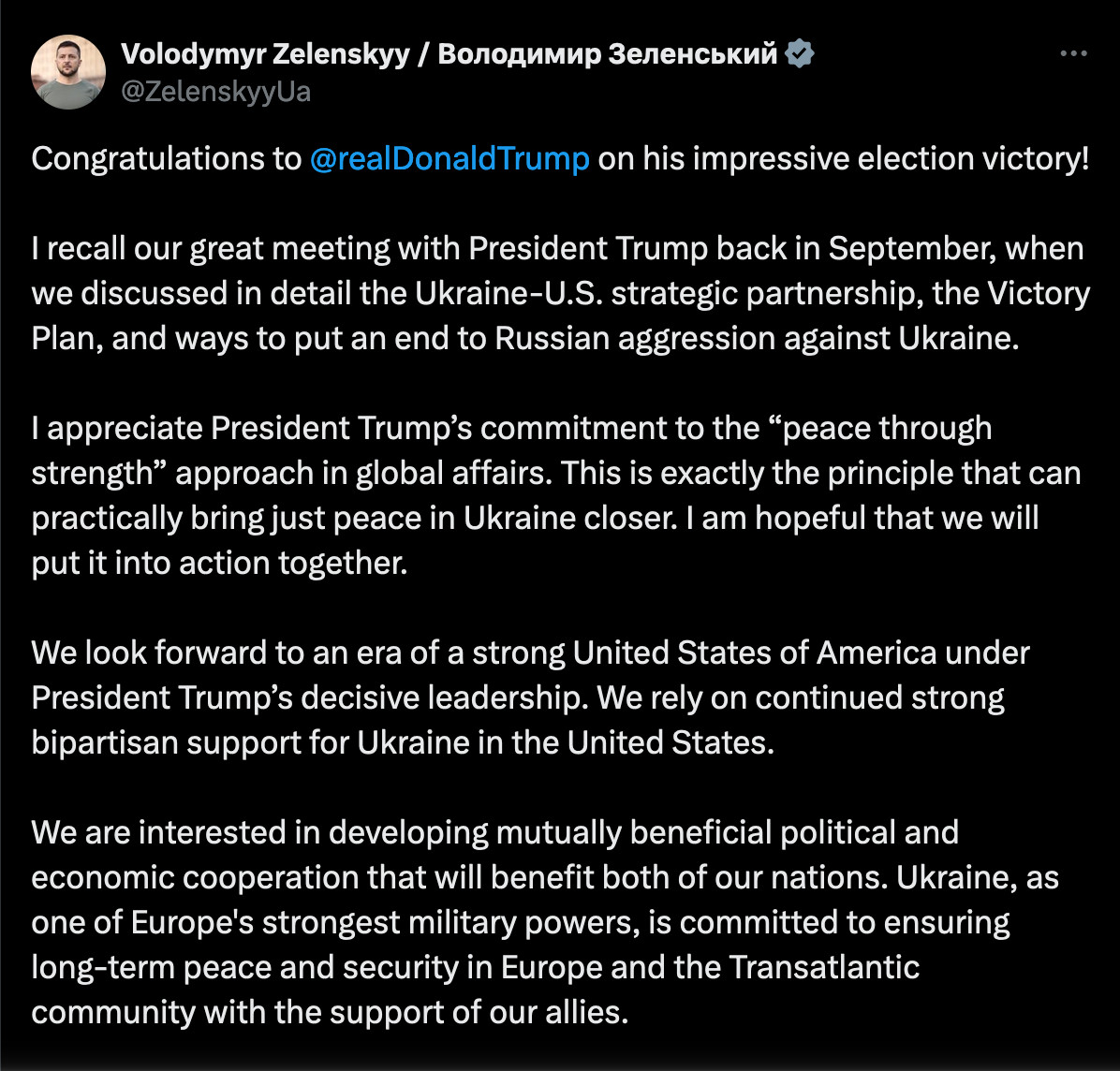Click the paragraph starting "We are interested"
The image size is (1120, 1071).
(545, 922)
